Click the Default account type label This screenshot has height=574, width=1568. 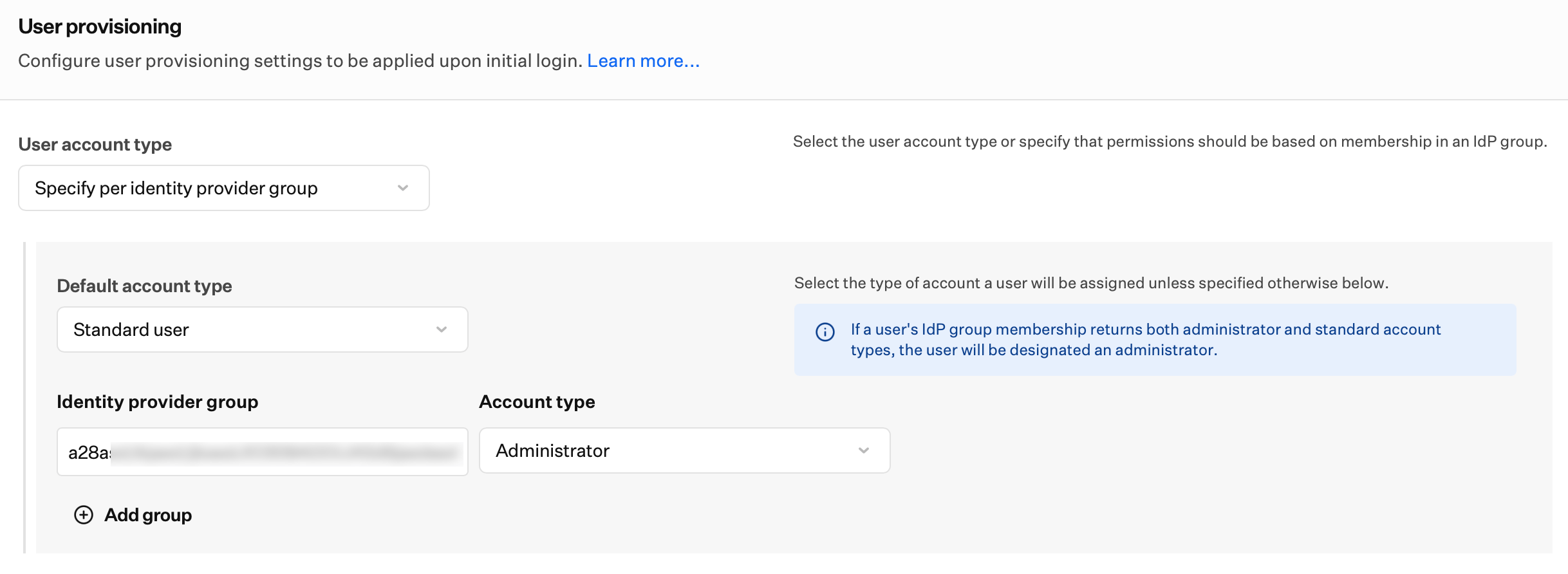point(144,286)
